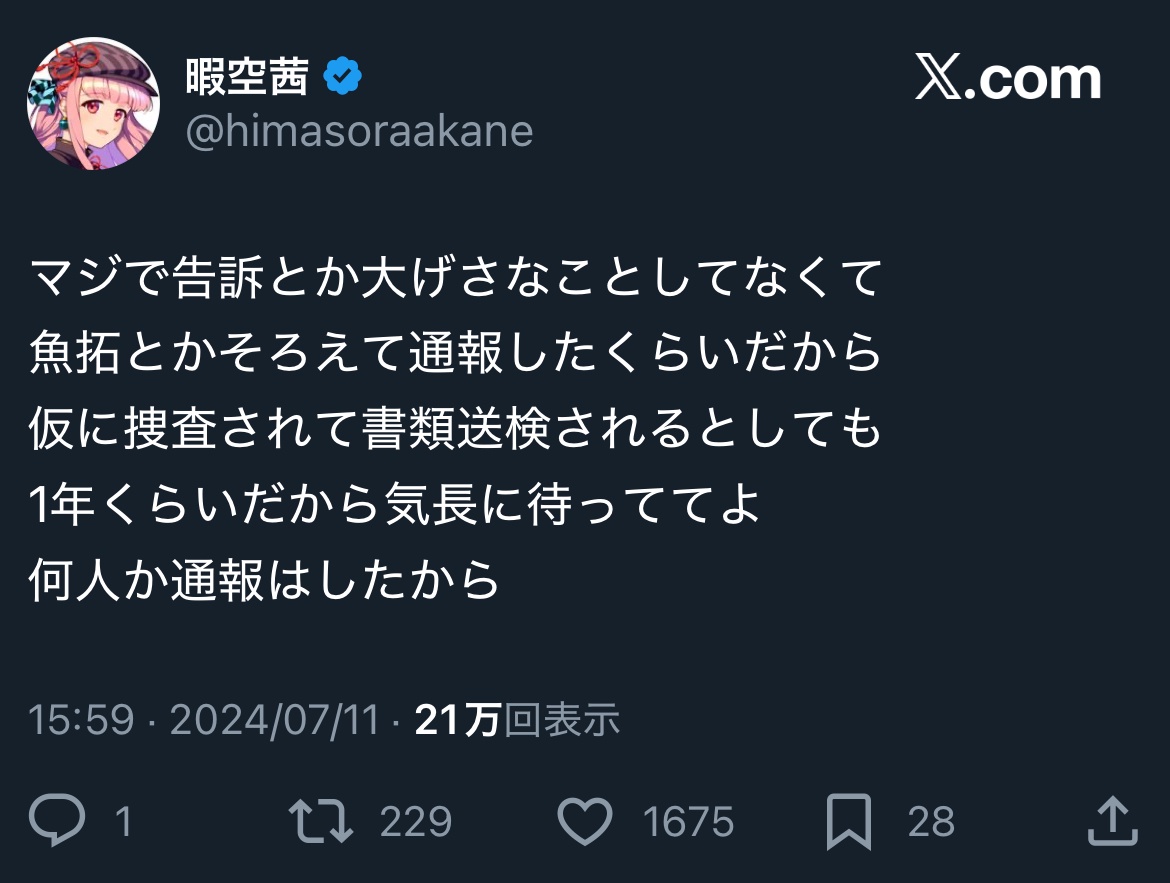Click the repost arrows icon
Viewport: 1170px width, 883px height.
click(x=321, y=821)
